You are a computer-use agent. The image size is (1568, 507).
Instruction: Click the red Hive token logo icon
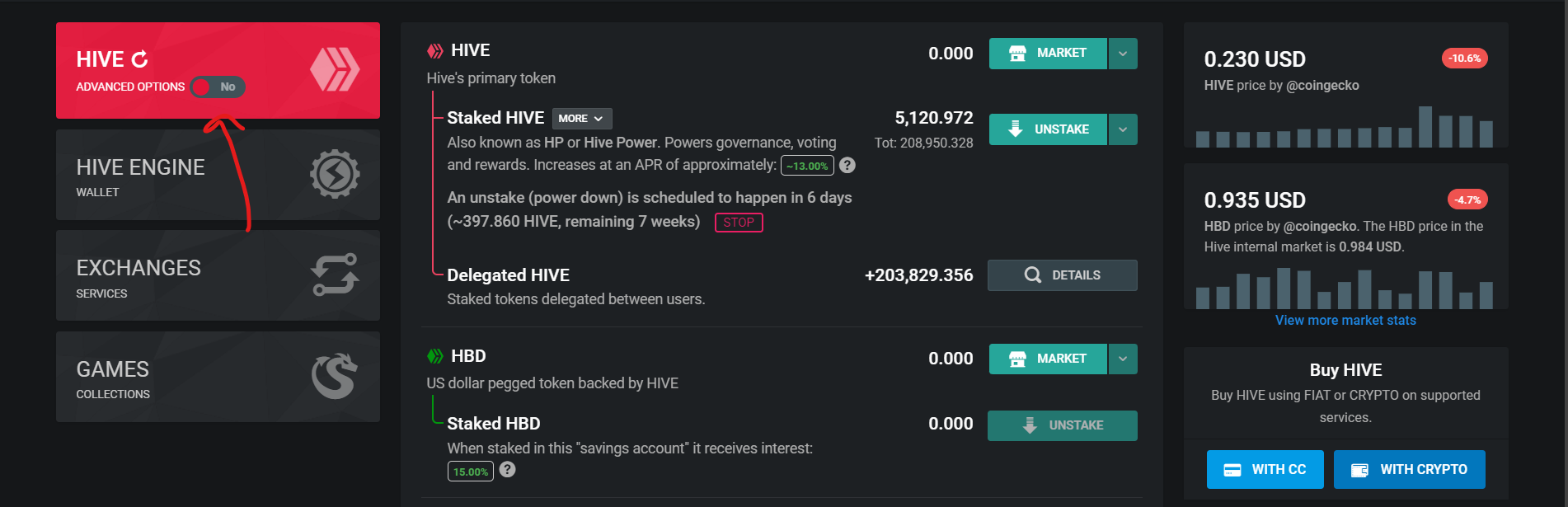coord(434,51)
